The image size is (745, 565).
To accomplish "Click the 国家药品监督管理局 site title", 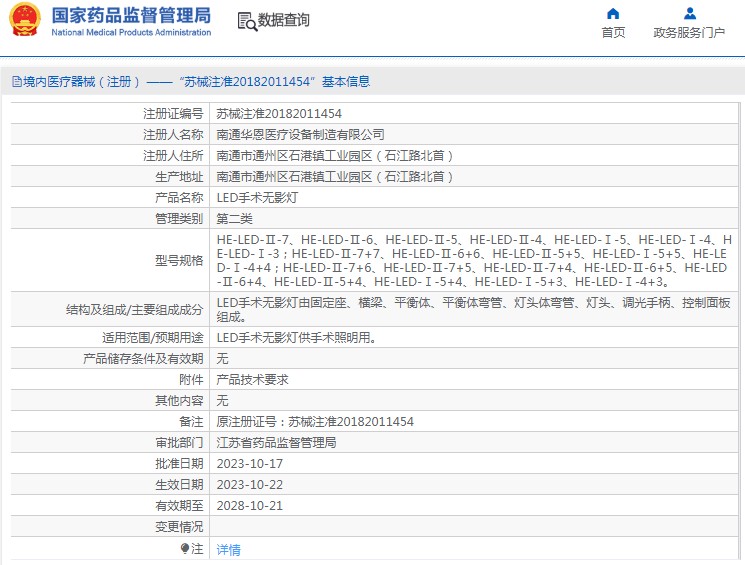I will 131,15.
